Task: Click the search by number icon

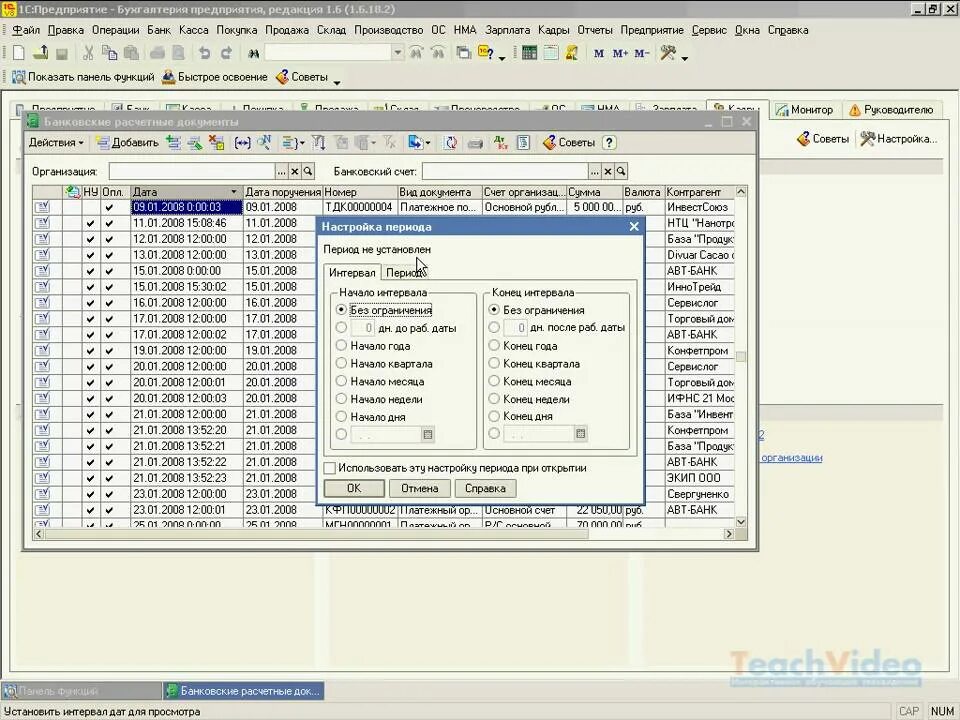Action: [x=264, y=143]
